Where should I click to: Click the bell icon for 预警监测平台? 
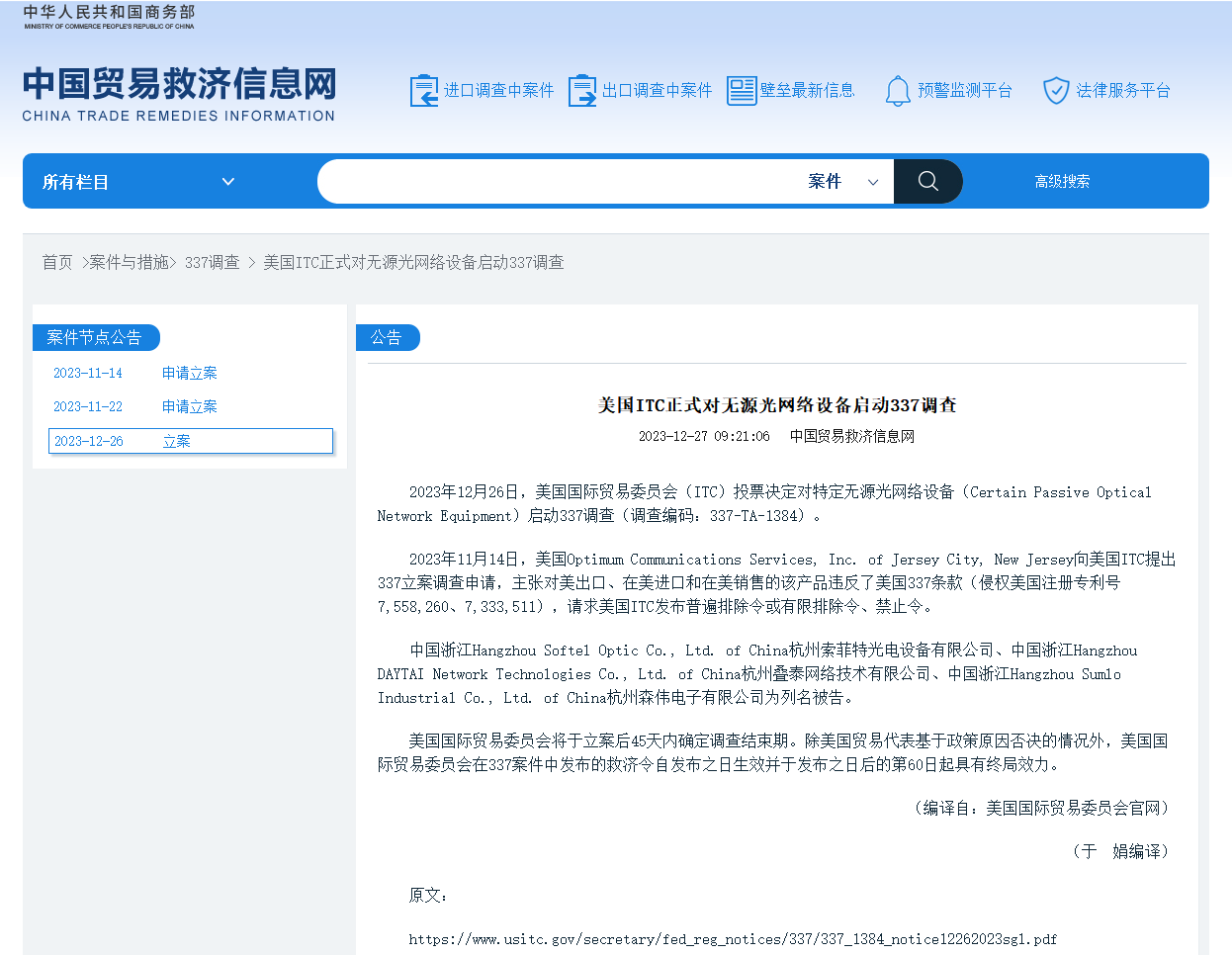(x=897, y=90)
